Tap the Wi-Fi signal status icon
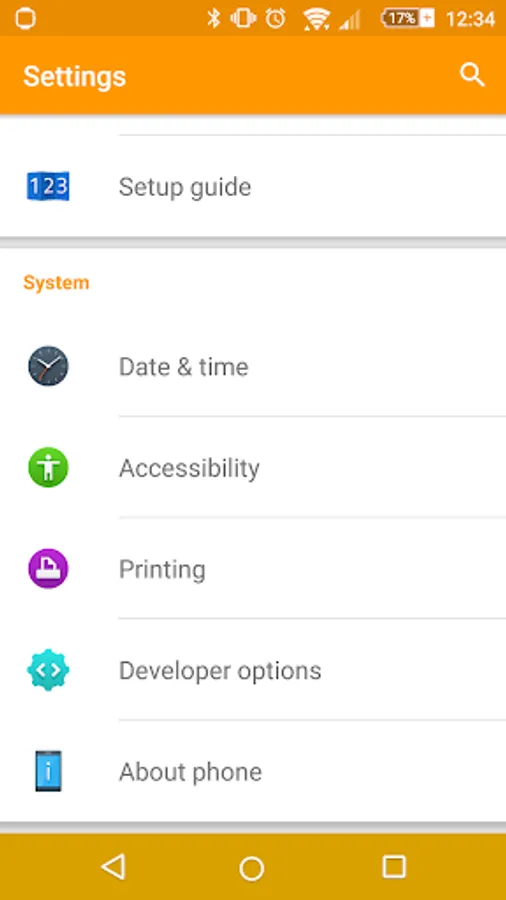 click(316, 19)
